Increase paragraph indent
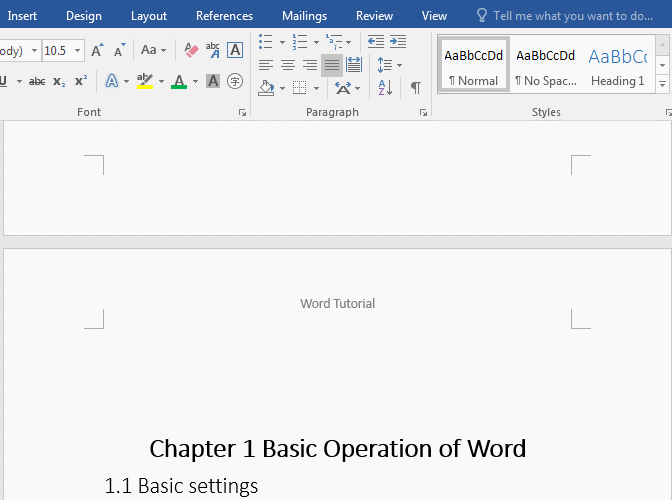The height and width of the screenshot is (500, 672). 398,42
